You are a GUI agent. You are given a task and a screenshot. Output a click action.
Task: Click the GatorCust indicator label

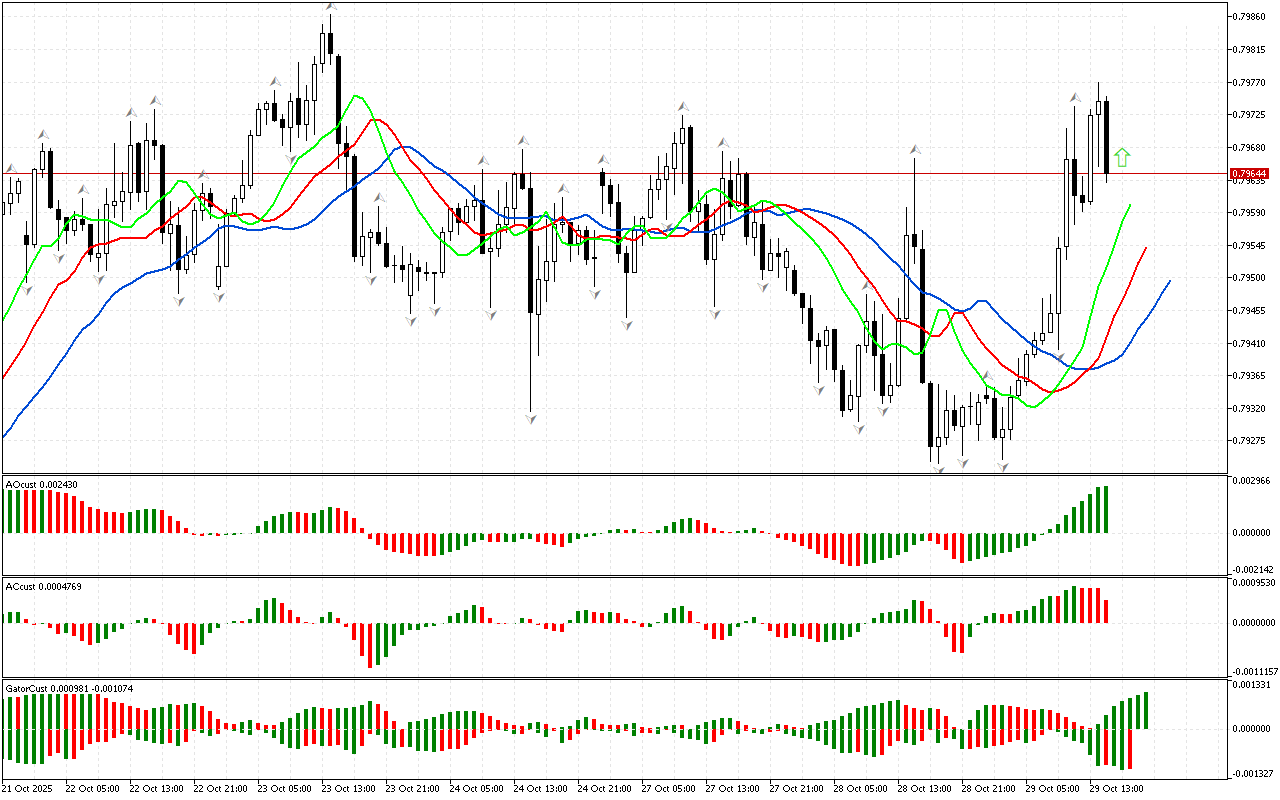[70, 688]
